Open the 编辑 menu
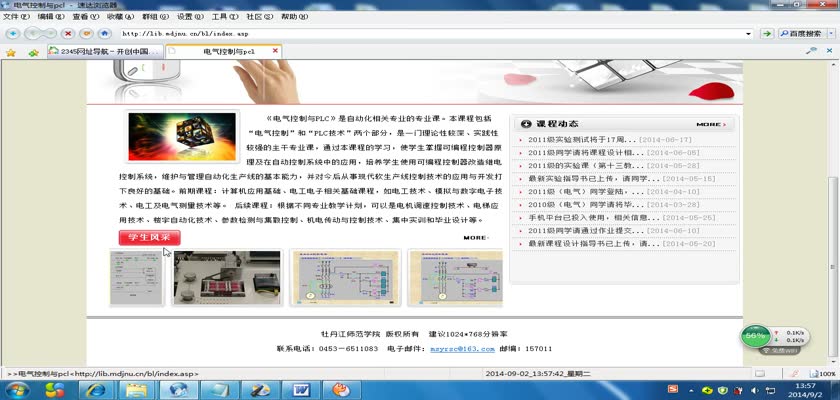The image size is (840, 400). [x=51, y=17]
